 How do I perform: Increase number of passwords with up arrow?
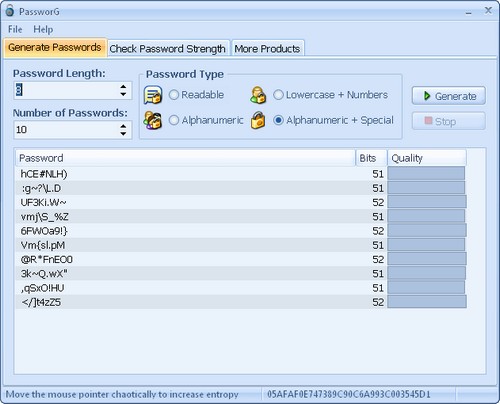[123, 126]
